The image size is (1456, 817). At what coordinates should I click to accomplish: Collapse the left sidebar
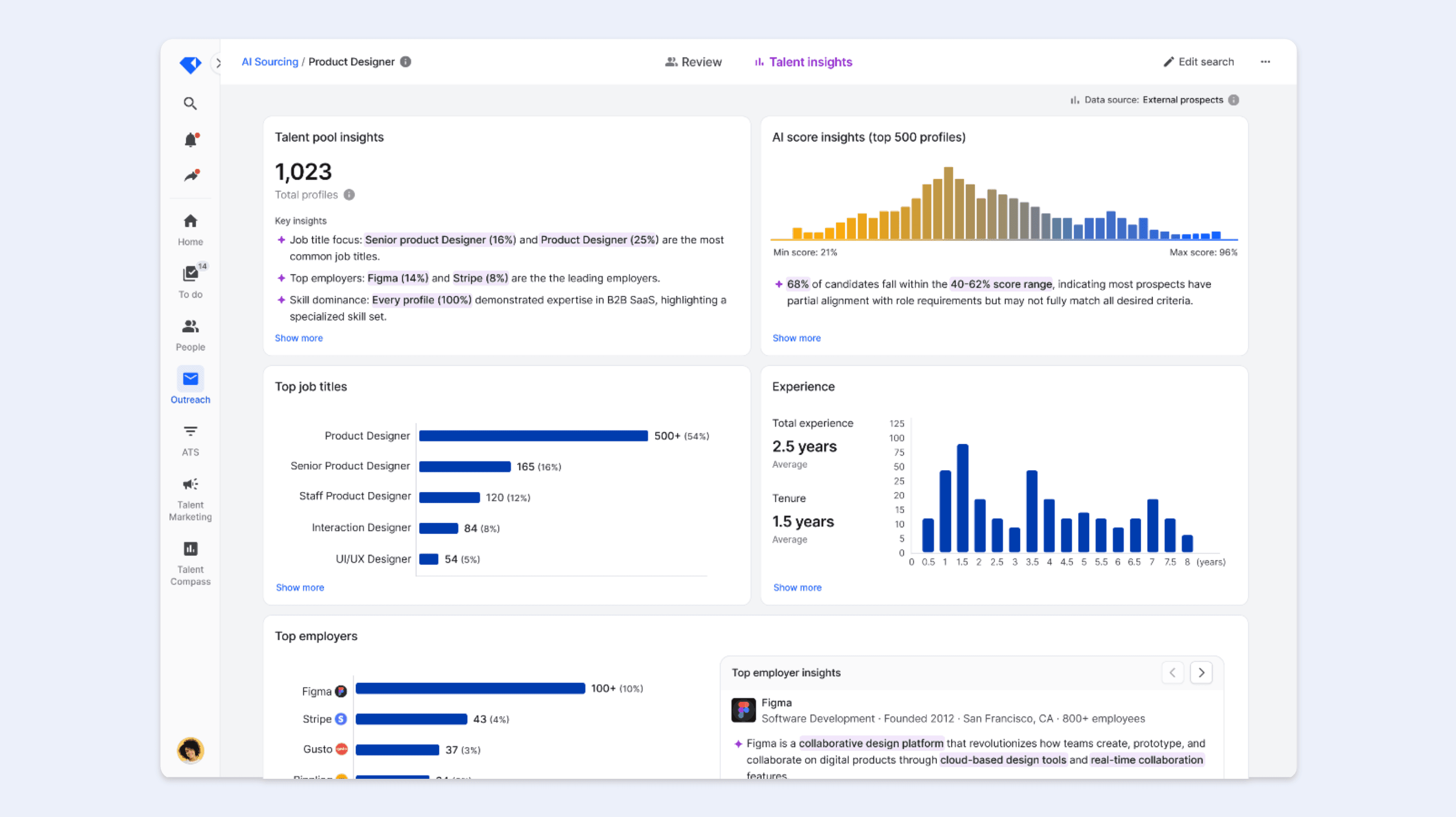pos(219,63)
